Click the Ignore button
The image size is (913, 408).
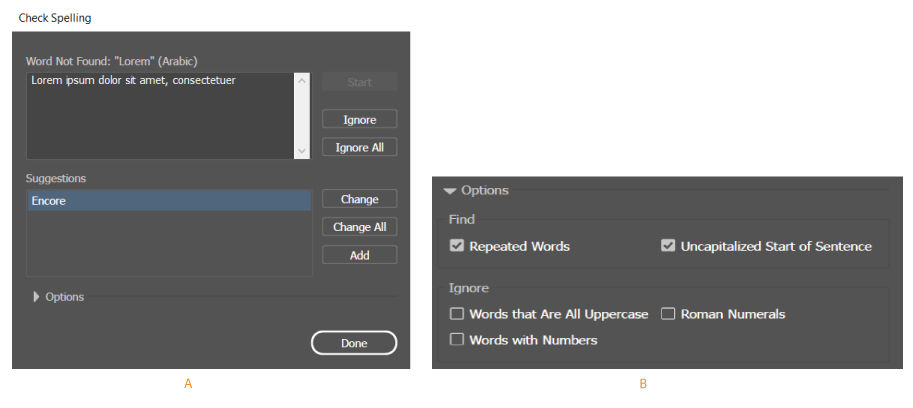tap(359, 120)
